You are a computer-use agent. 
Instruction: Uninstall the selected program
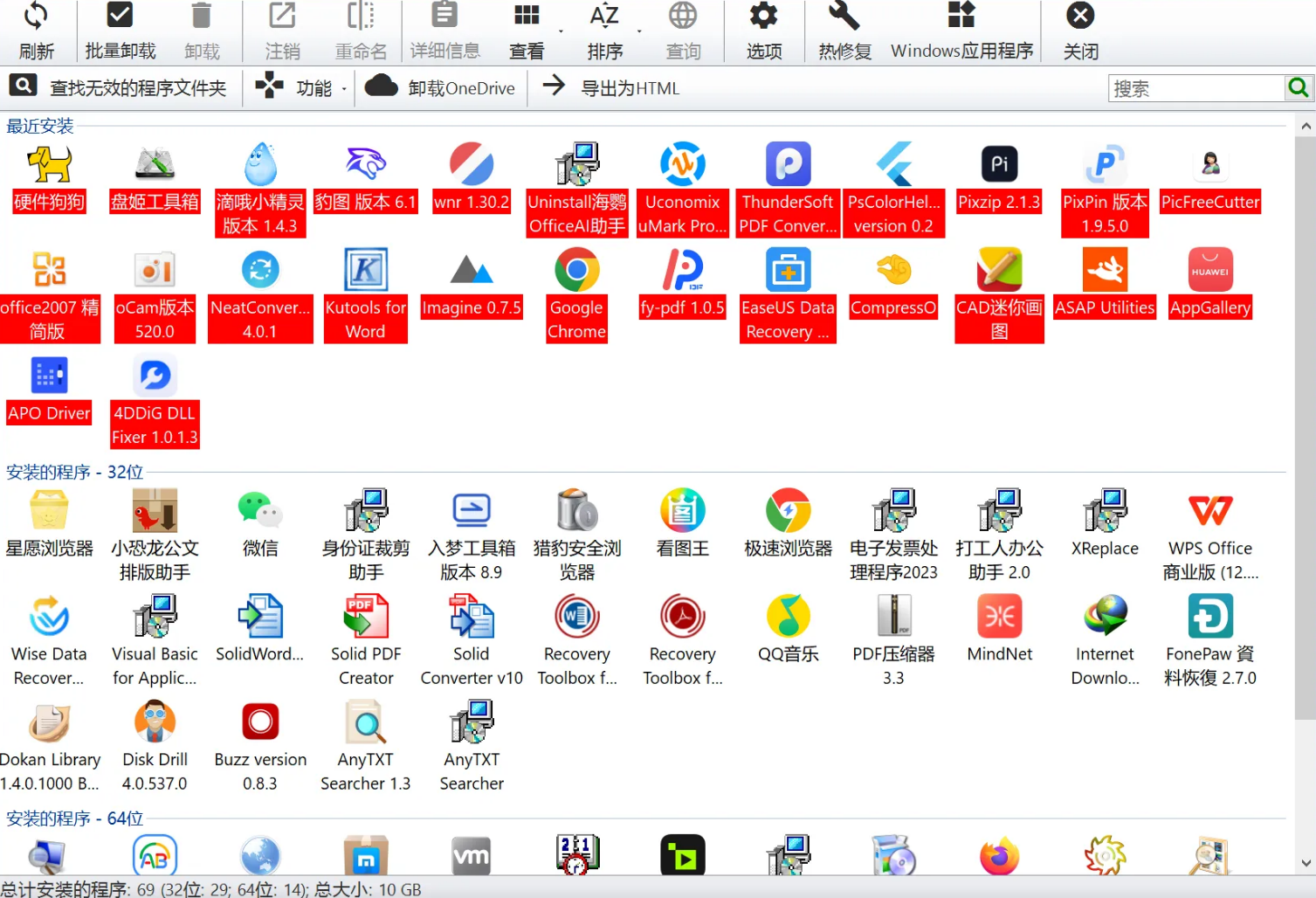click(x=202, y=29)
